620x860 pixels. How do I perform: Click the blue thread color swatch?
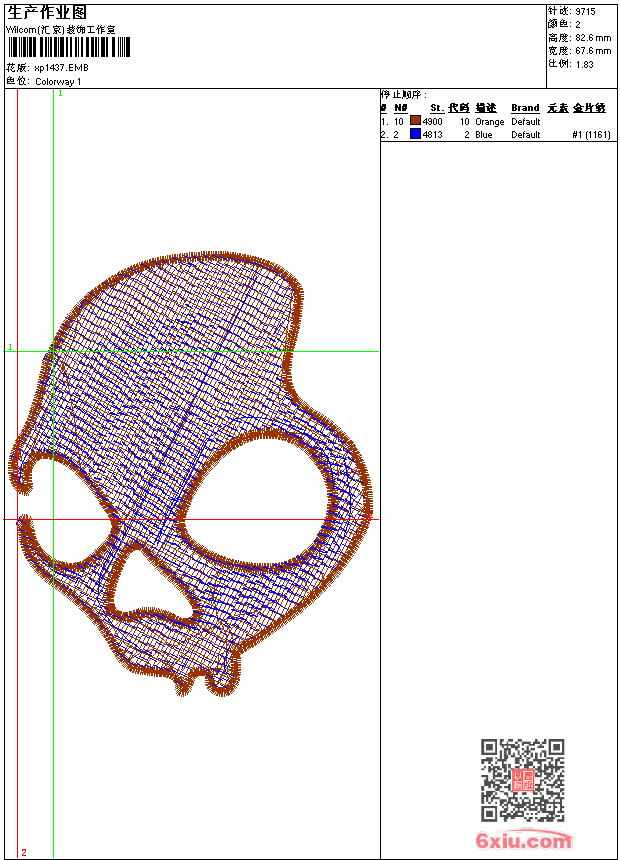[x=415, y=134]
